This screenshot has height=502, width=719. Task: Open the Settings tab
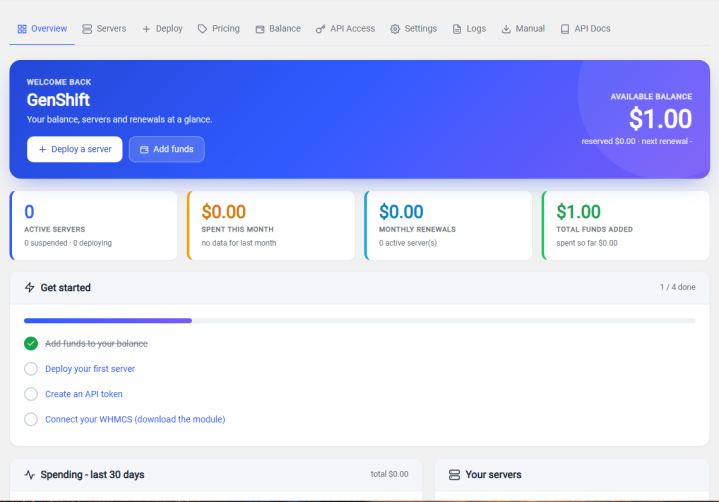414,29
